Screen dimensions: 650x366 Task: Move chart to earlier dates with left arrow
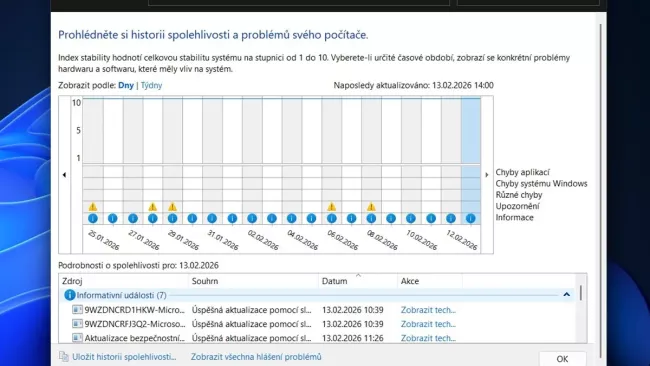coord(64,175)
